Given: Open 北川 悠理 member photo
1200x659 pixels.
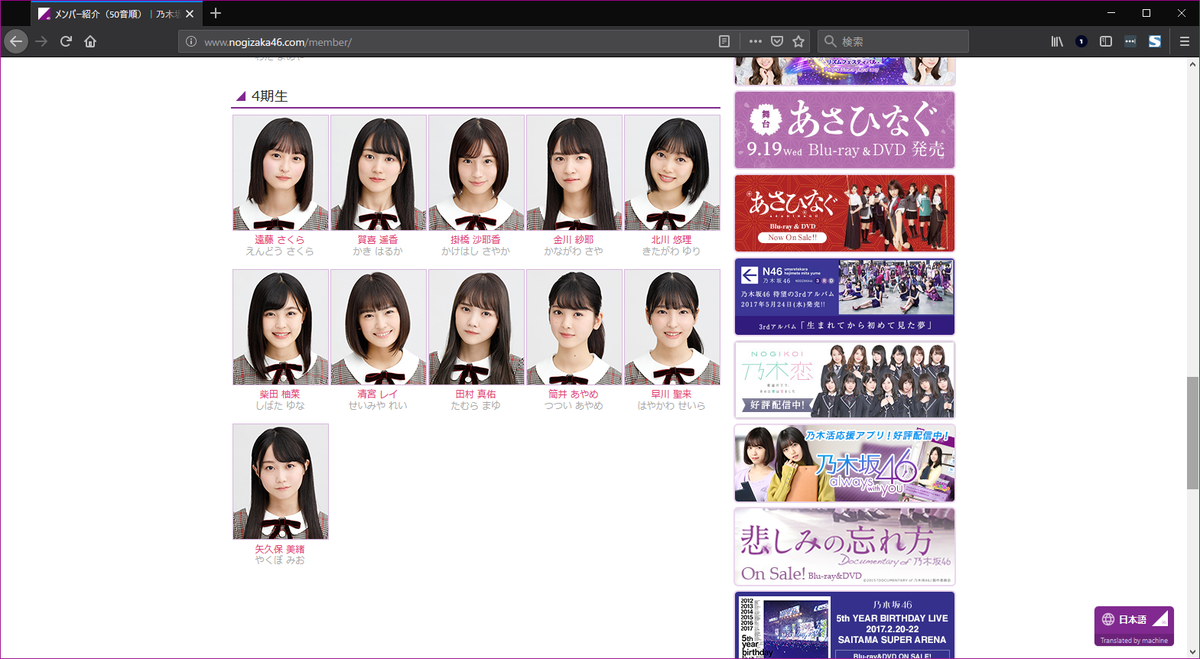Looking at the screenshot, I should pyautogui.click(x=672, y=173).
